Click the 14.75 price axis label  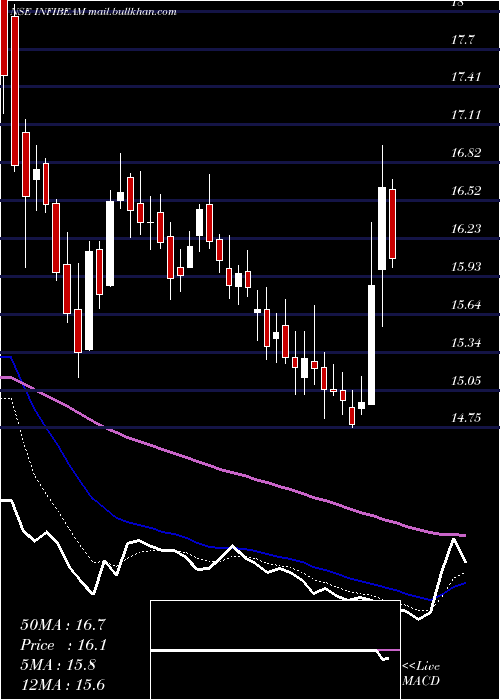tap(466, 418)
